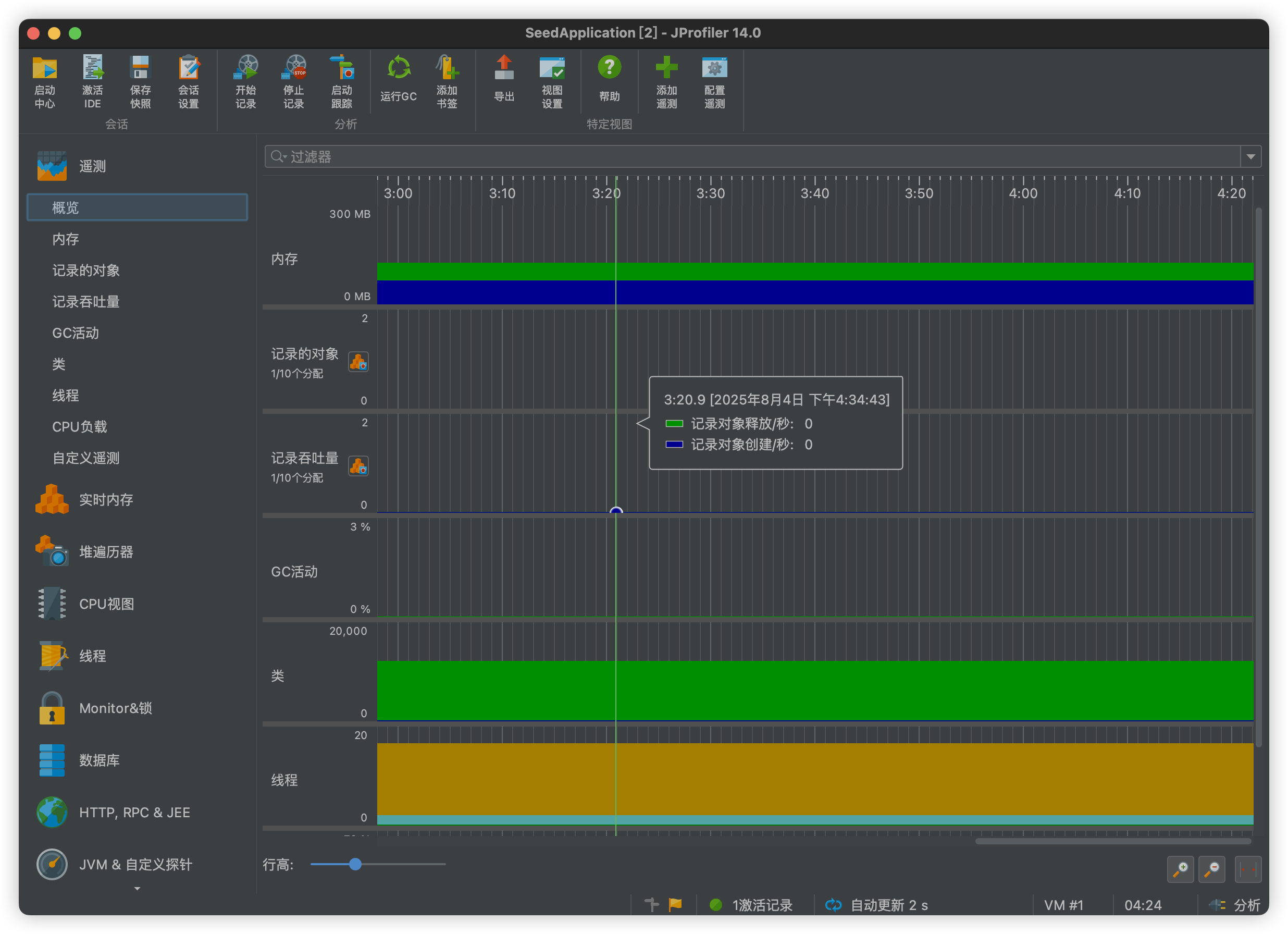Click the VM #1 status entry
The height and width of the screenshot is (934, 1288).
point(1063,905)
